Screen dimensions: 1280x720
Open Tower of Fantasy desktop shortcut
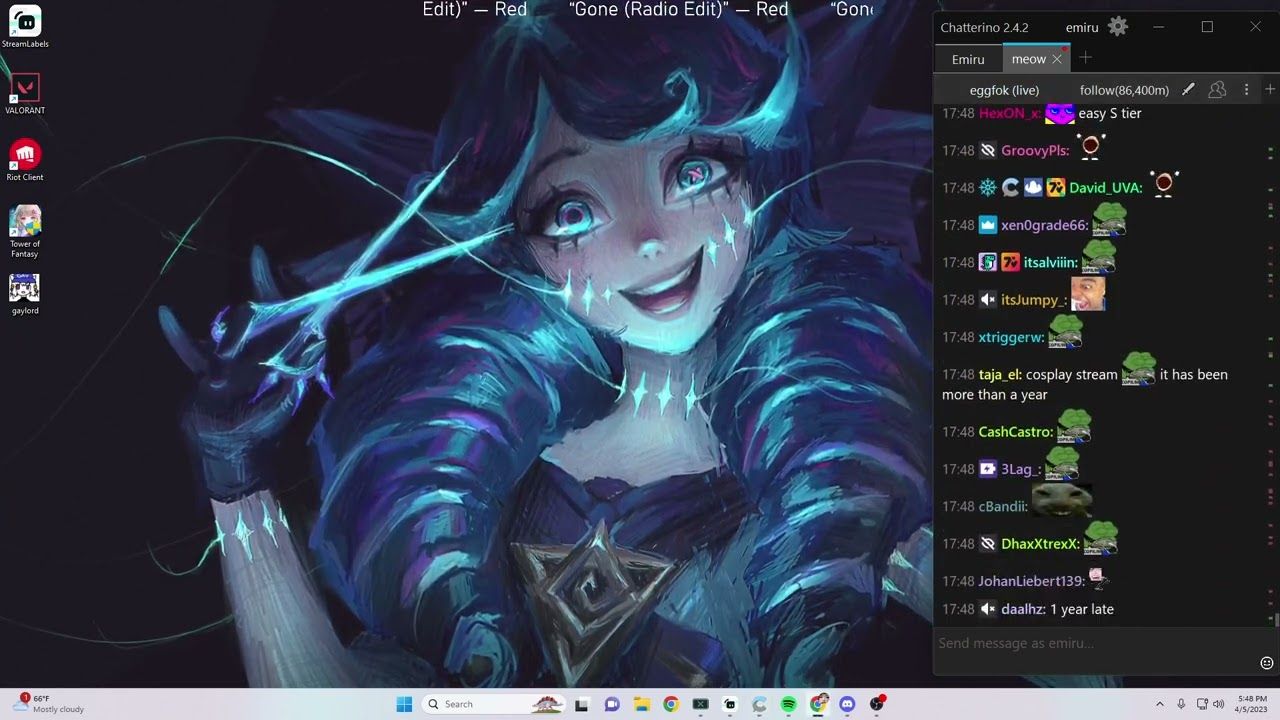[x=25, y=231]
